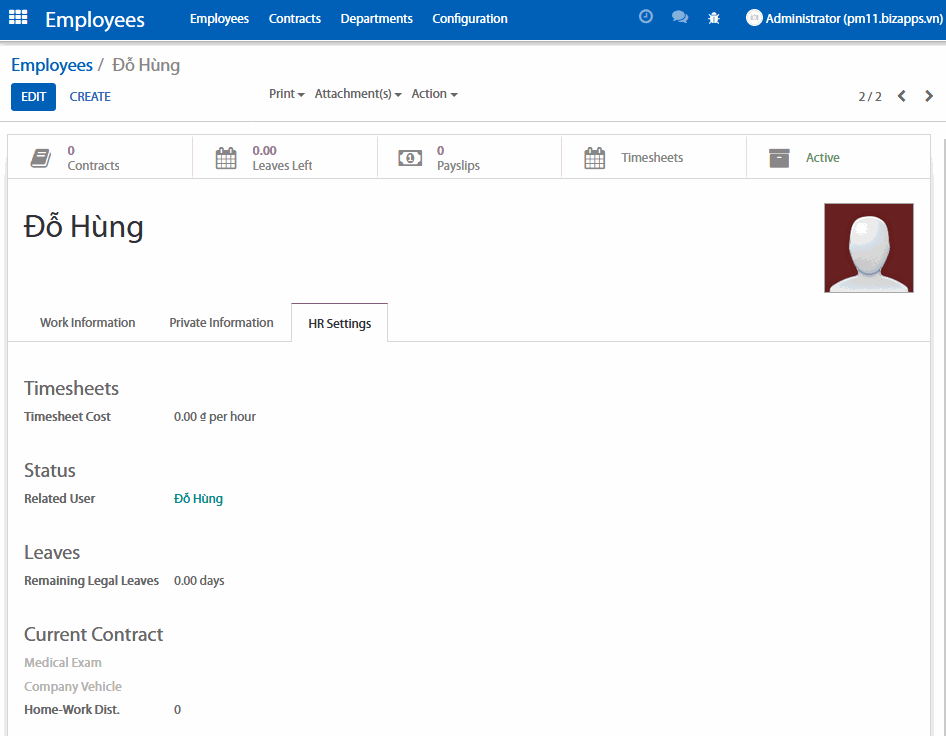This screenshot has height=736, width=946.
Task: Expand the Attachment(s) dropdown
Action: [x=358, y=94]
